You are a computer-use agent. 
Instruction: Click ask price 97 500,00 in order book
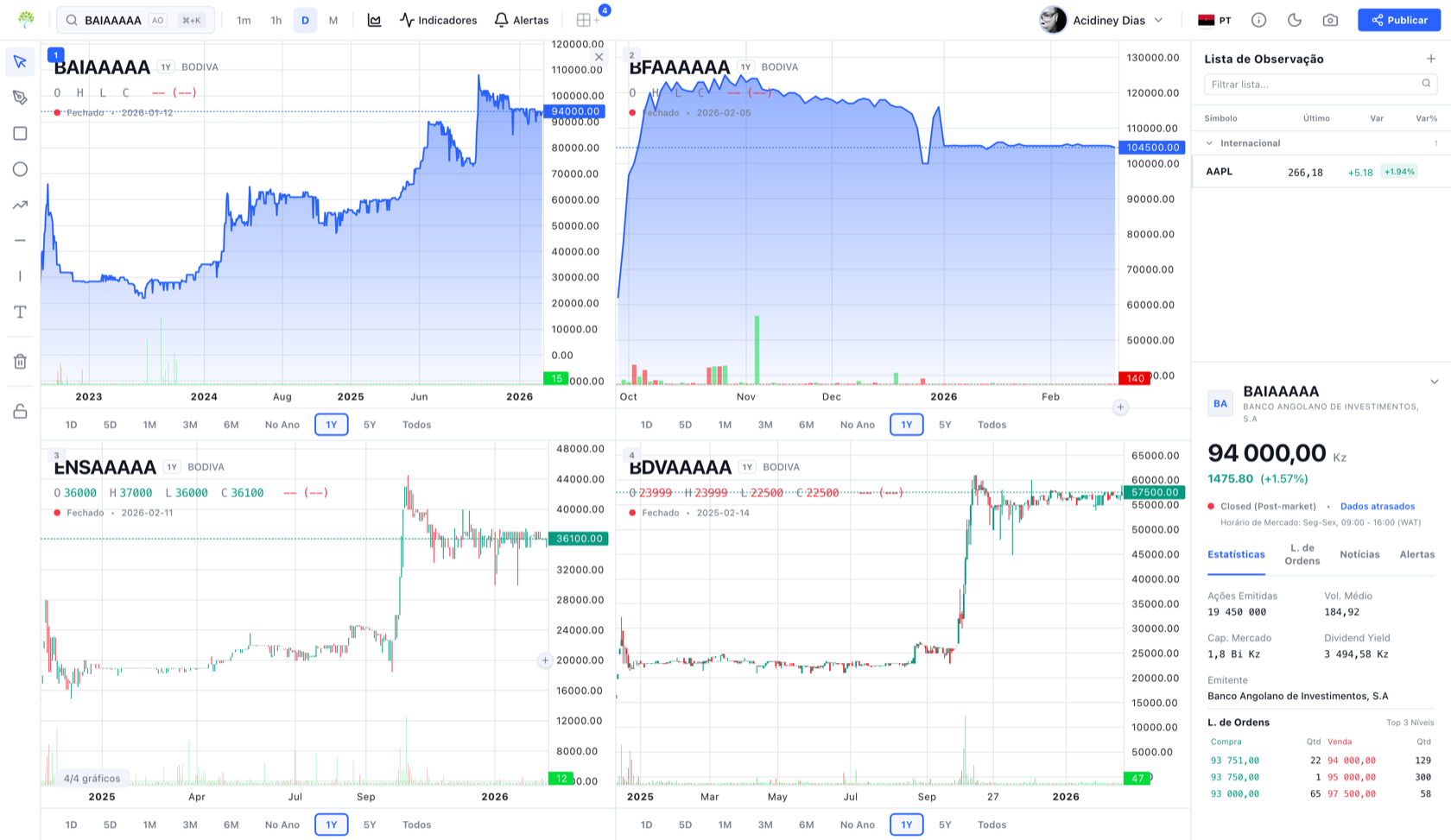[1352, 794]
